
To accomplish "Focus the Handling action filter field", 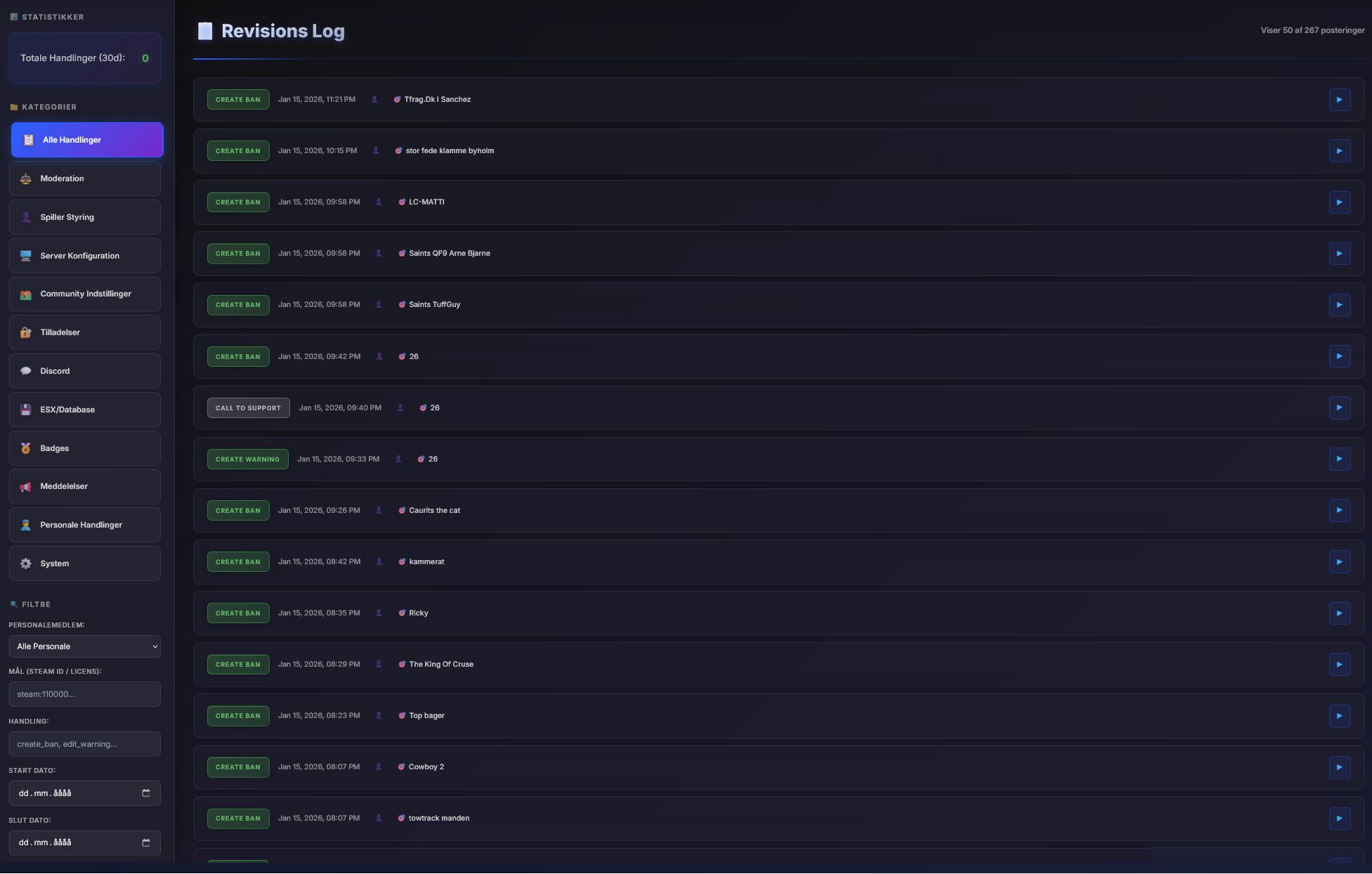I will 85,744.
